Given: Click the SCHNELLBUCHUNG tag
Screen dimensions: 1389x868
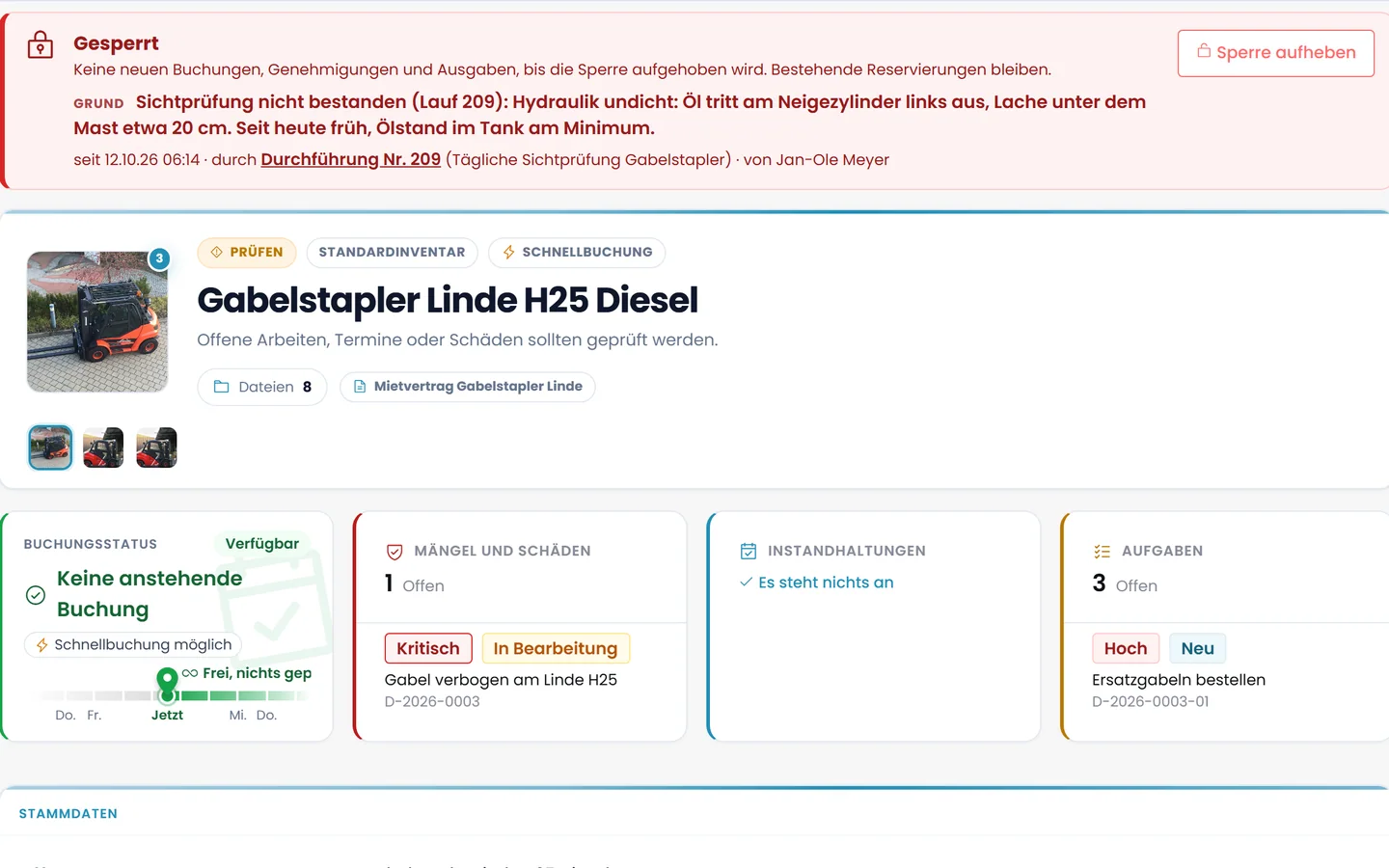Looking at the screenshot, I should (x=577, y=252).
